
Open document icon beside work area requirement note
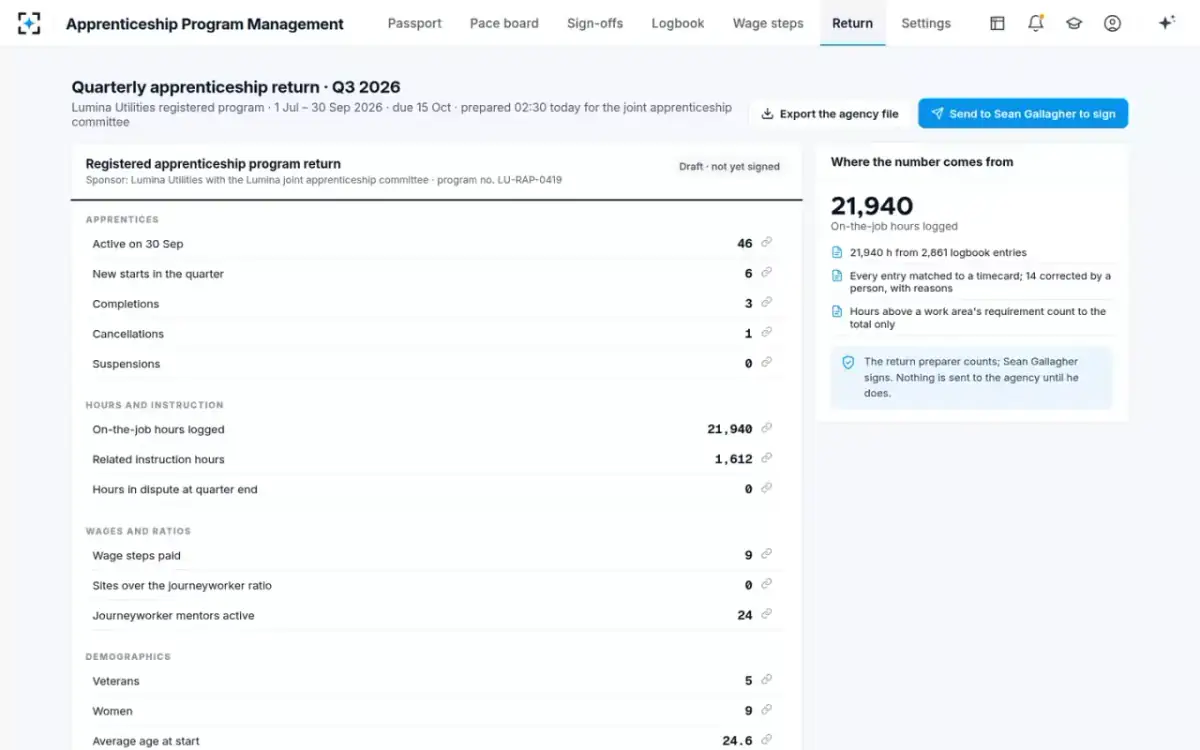tap(837, 312)
